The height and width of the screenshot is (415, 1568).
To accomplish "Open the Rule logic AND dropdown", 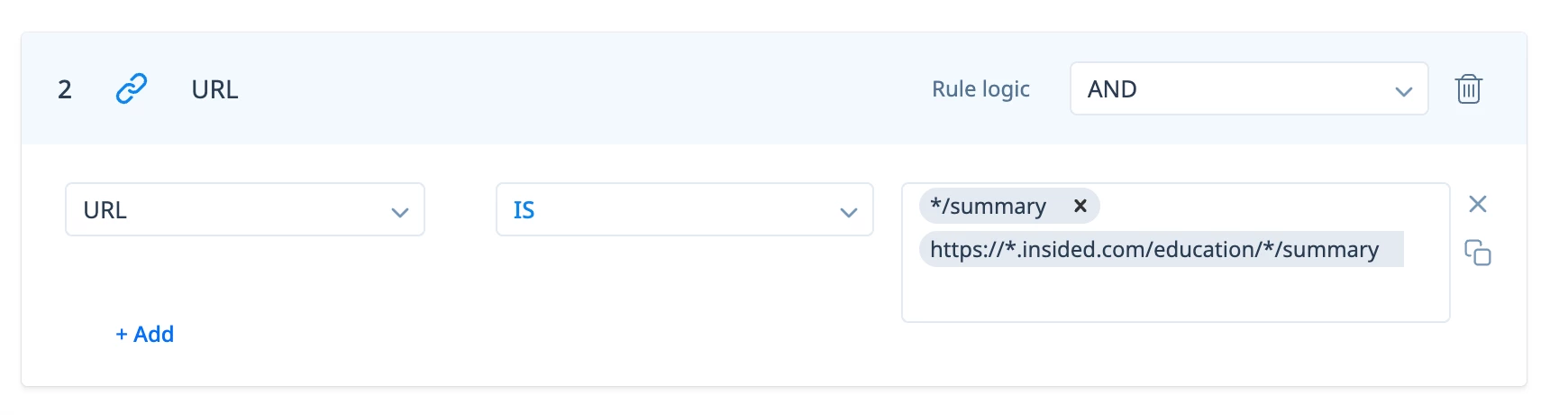I will click(1249, 88).
